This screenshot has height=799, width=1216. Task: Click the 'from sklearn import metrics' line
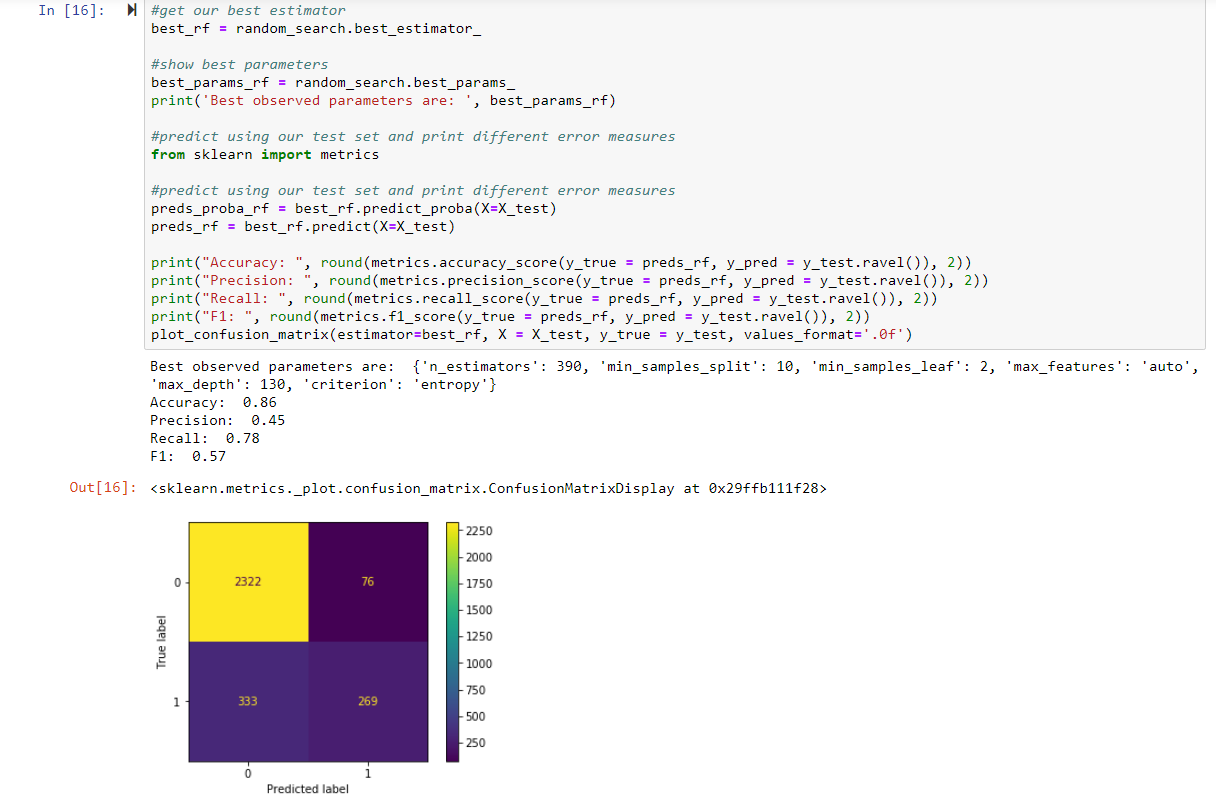(265, 154)
